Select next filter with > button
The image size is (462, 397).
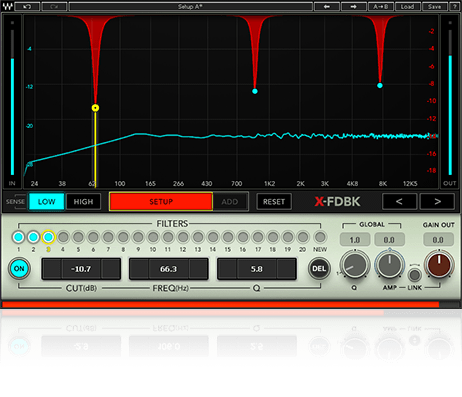(437, 201)
